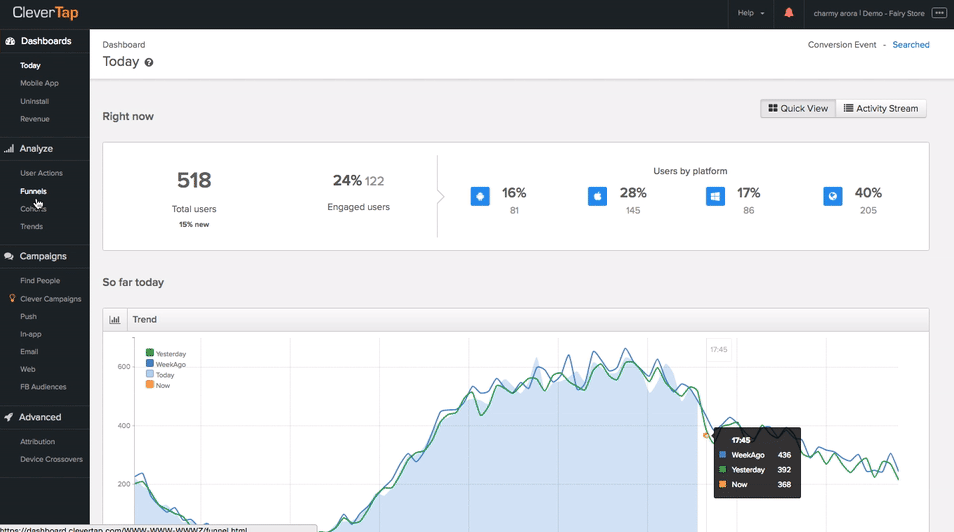The width and height of the screenshot is (954, 532).
Task: Open the Uninstall dashboard
Action: (35, 101)
